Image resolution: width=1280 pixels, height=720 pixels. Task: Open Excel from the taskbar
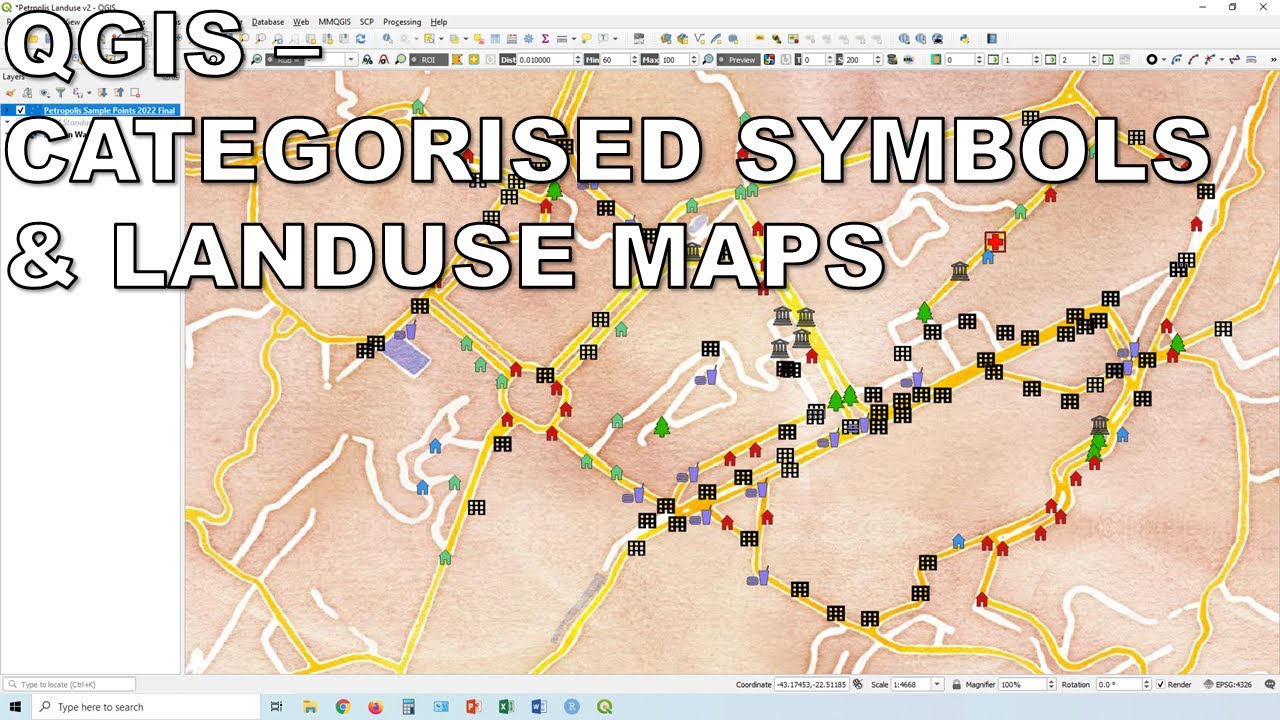(507, 706)
